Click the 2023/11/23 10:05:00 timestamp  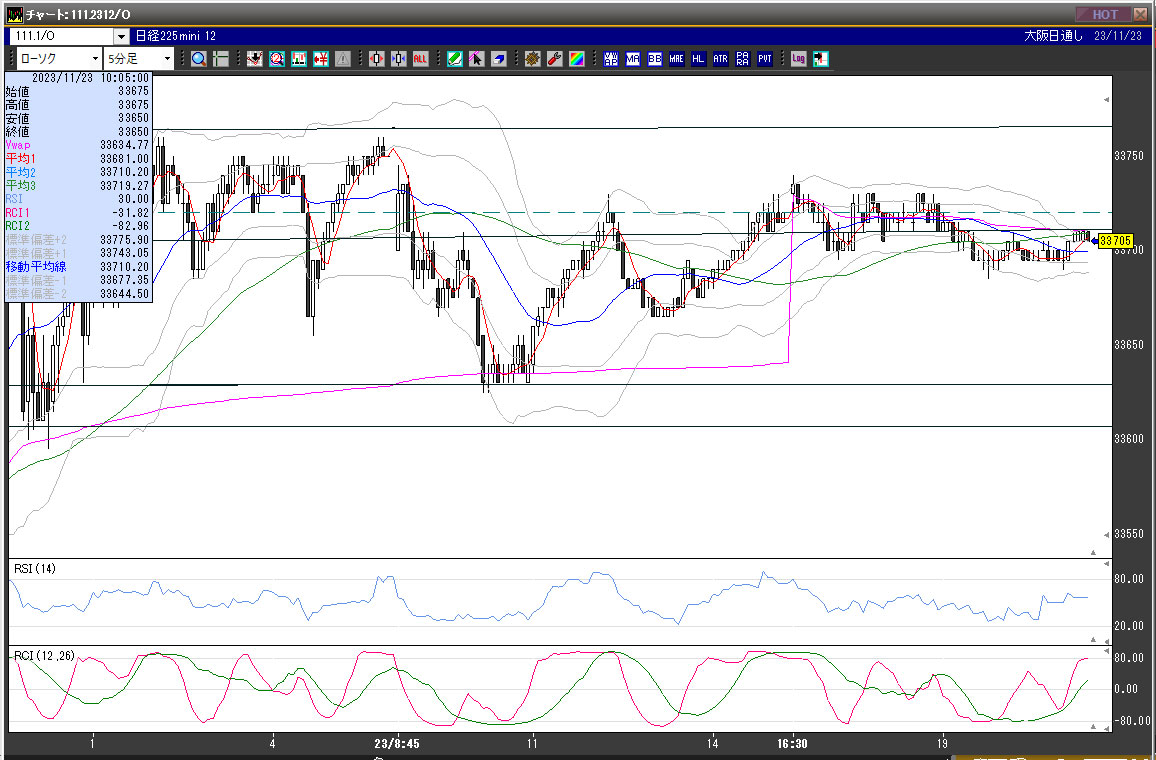[x=91, y=78]
